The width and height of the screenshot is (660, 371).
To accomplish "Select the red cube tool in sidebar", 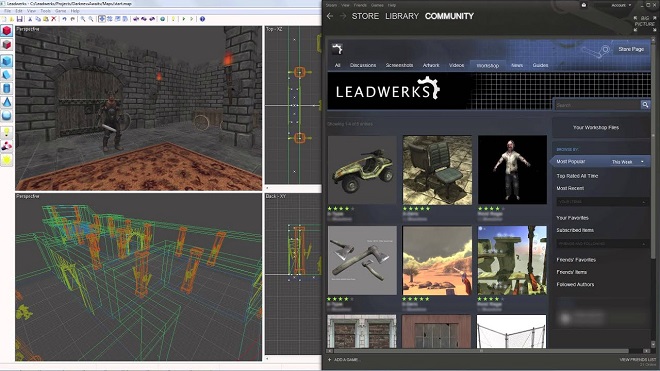I will 7,31.
